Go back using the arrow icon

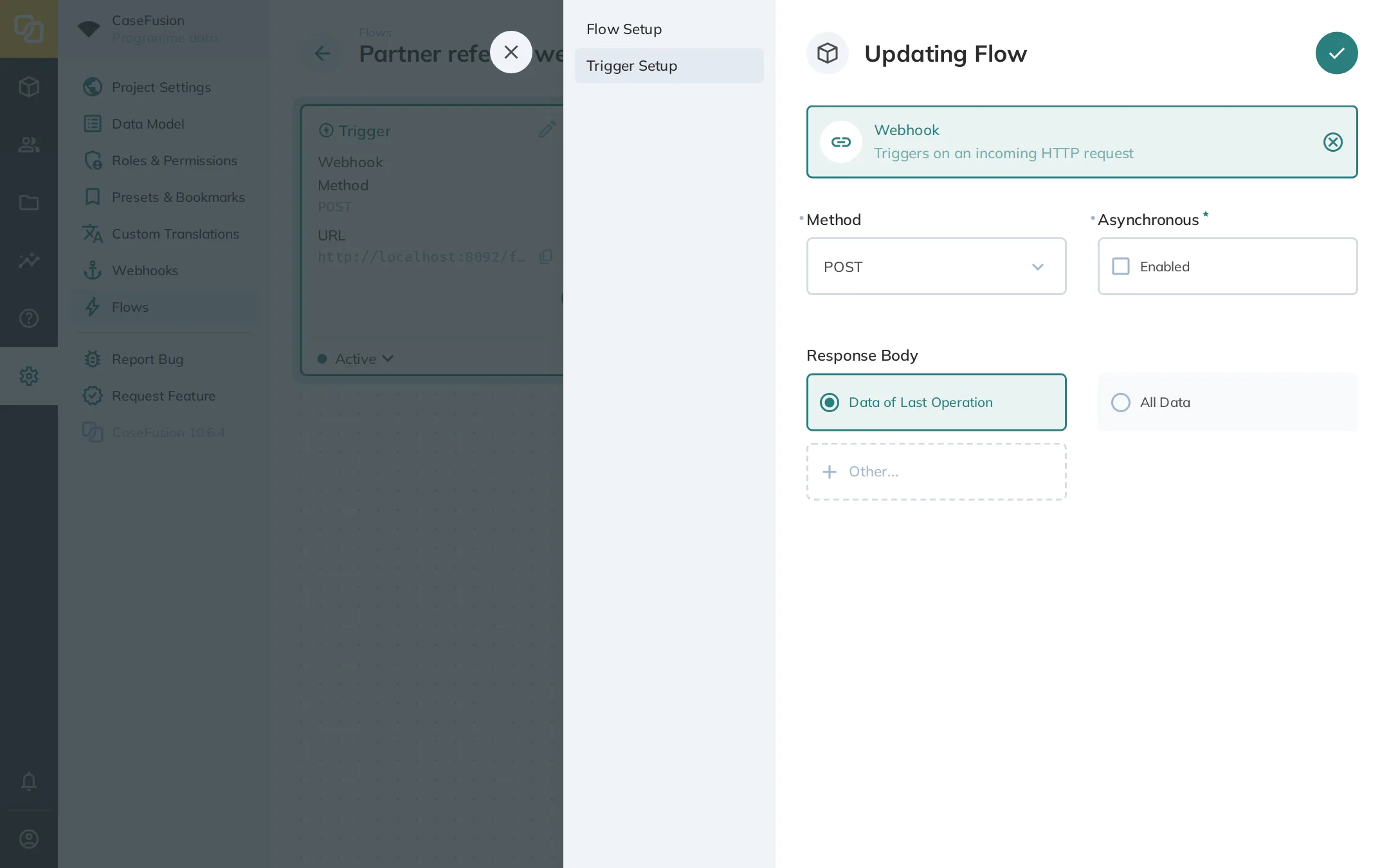coord(322,53)
